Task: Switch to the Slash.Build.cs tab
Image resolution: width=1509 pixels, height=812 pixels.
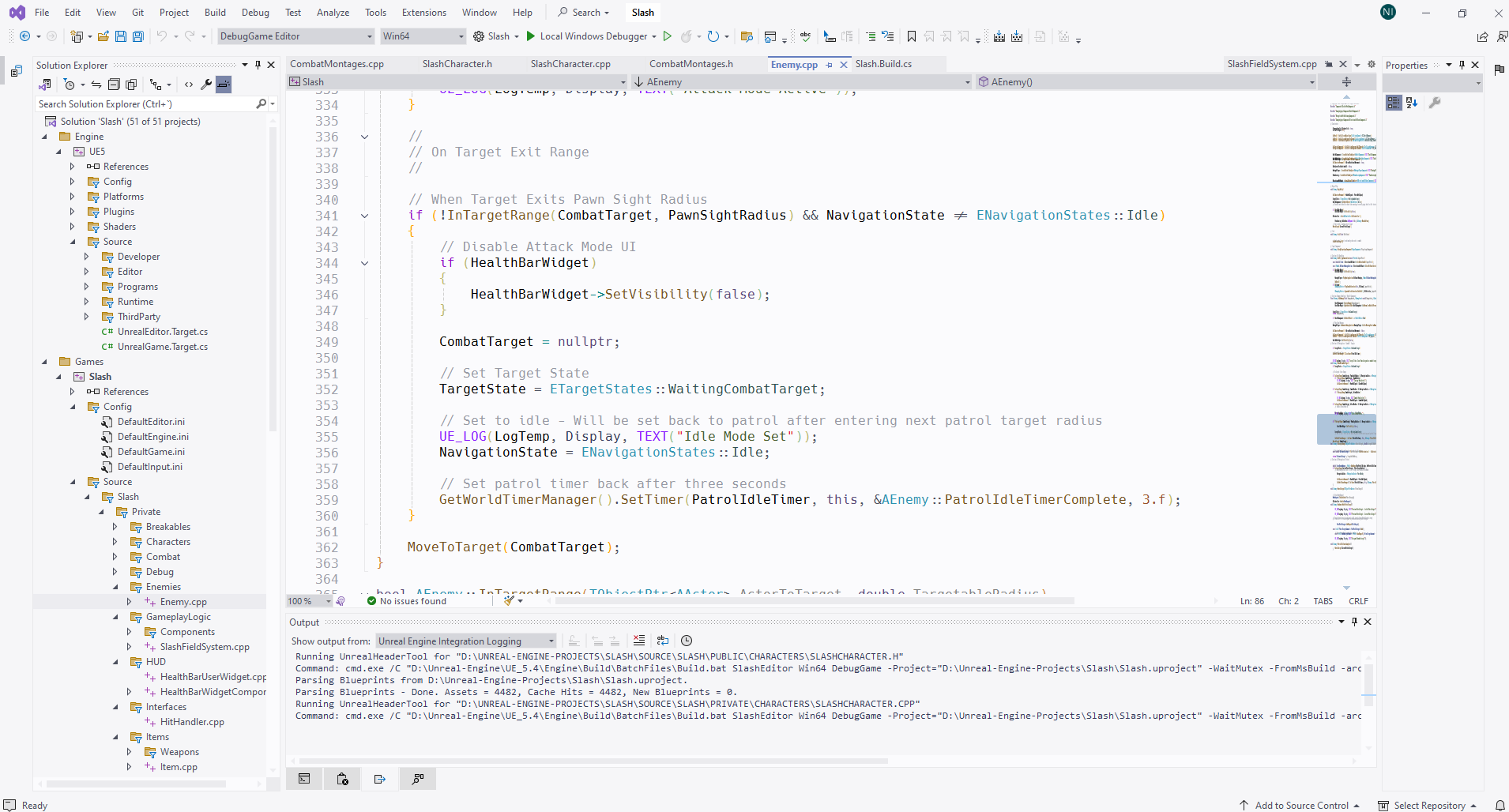Action: [883, 64]
